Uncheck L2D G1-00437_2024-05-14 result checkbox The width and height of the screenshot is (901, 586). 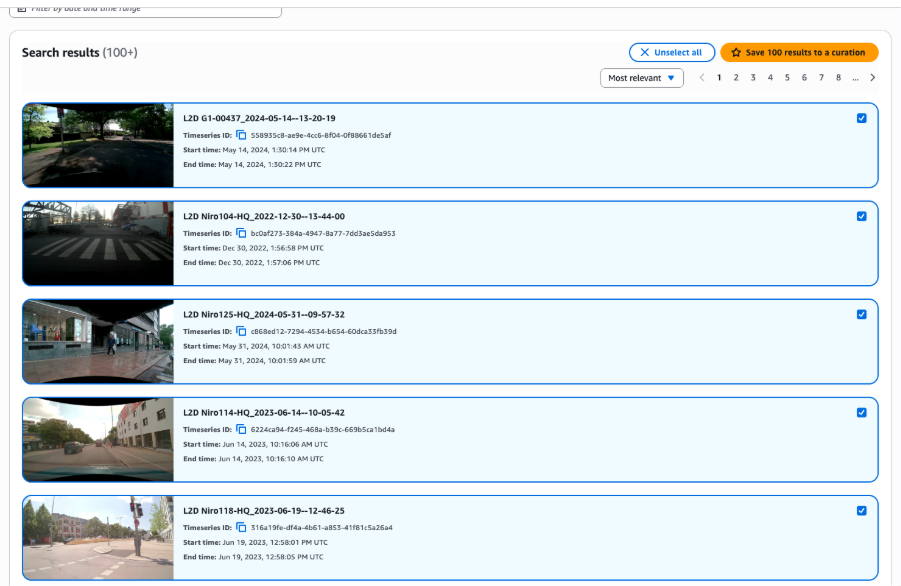point(861,118)
